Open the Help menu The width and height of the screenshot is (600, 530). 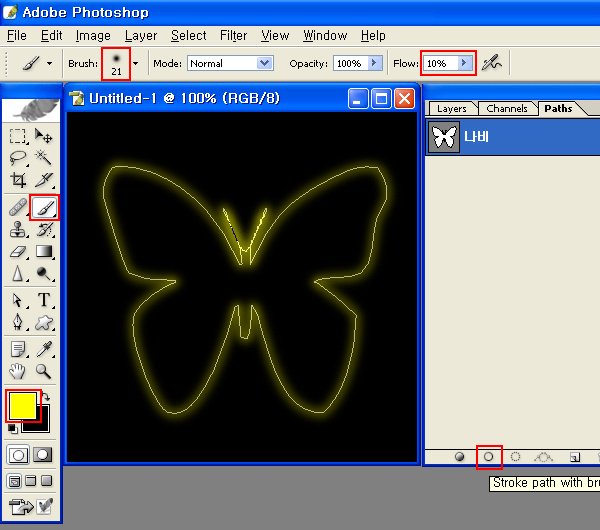pos(373,36)
